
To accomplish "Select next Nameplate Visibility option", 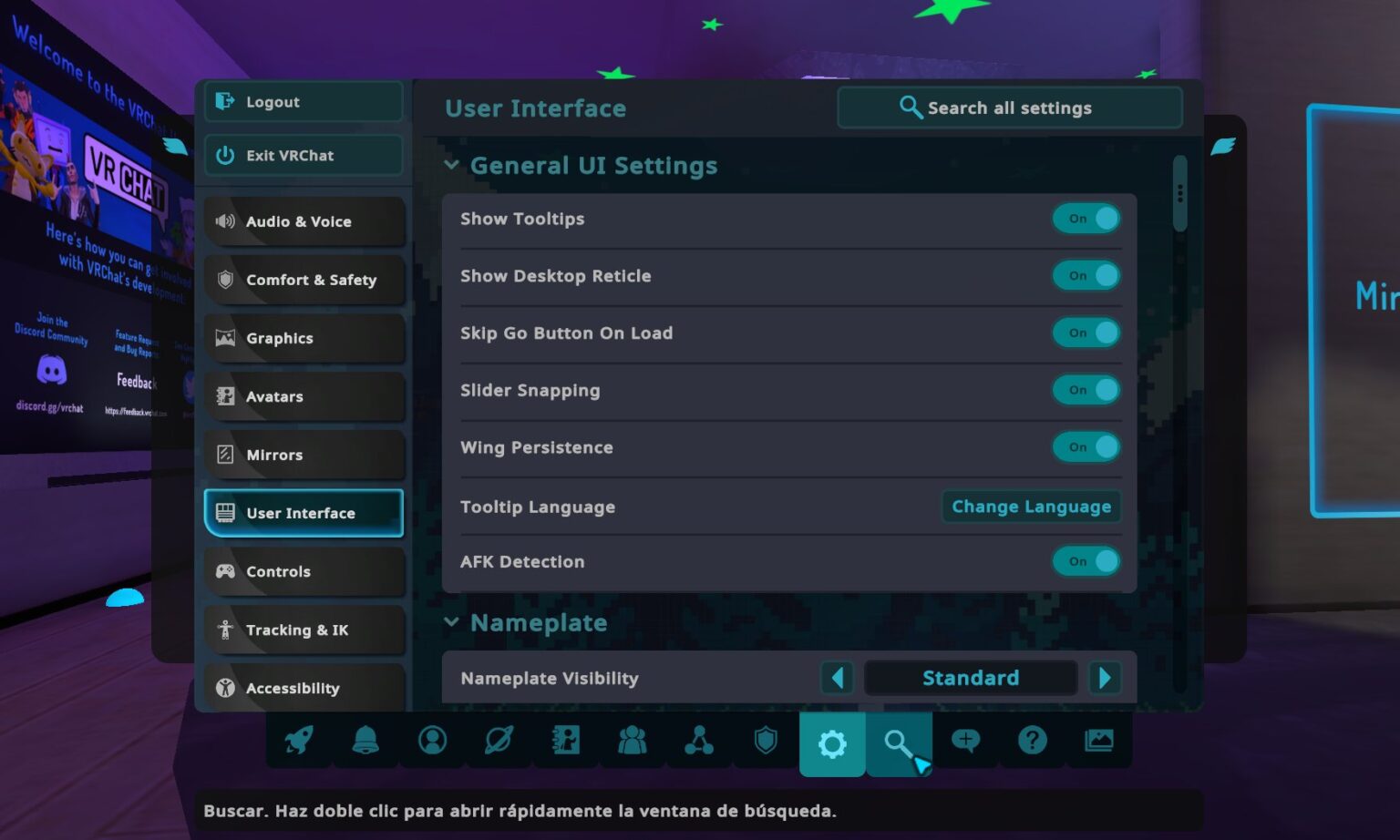I will coord(1105,678).
